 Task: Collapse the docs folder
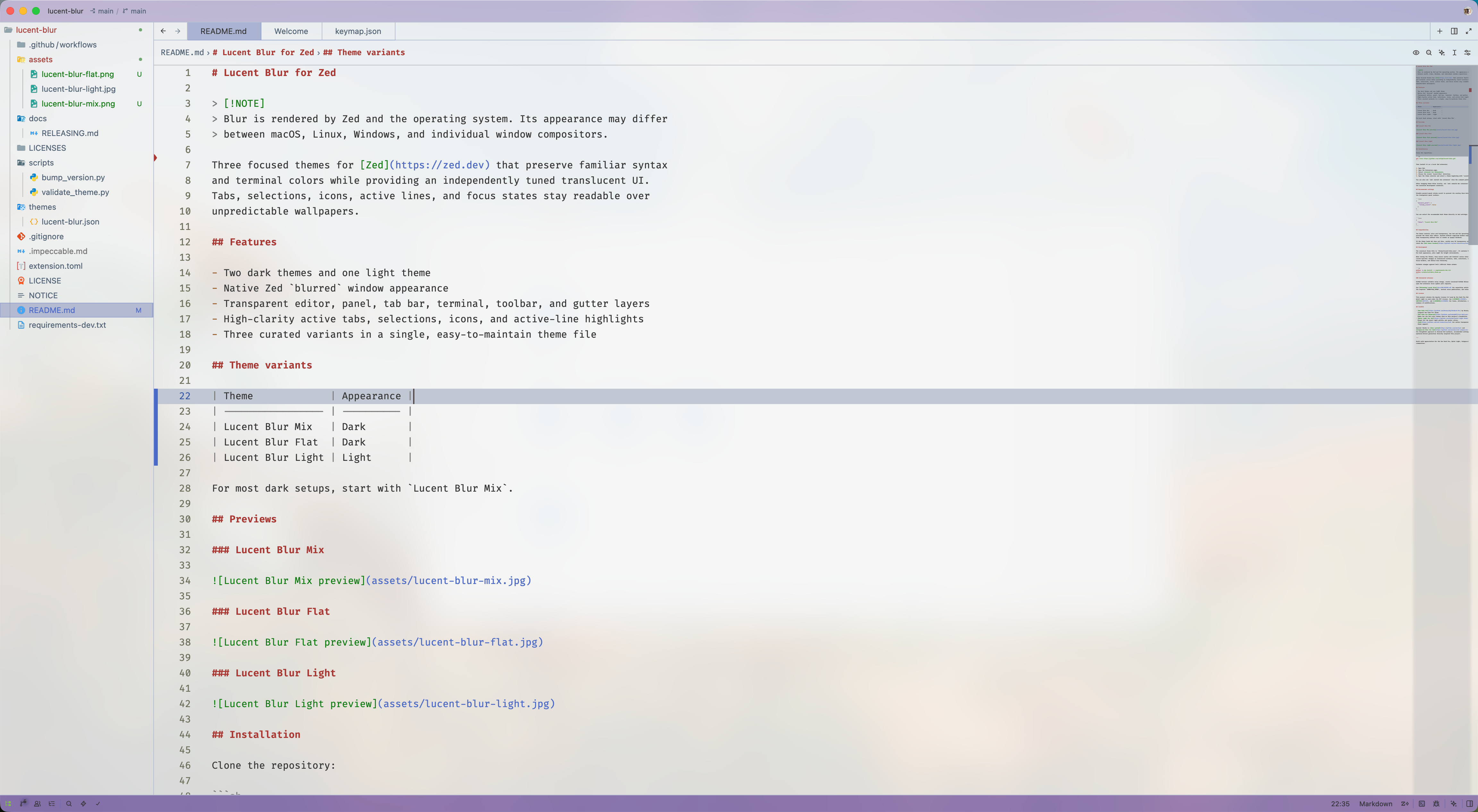click(77, 118)
